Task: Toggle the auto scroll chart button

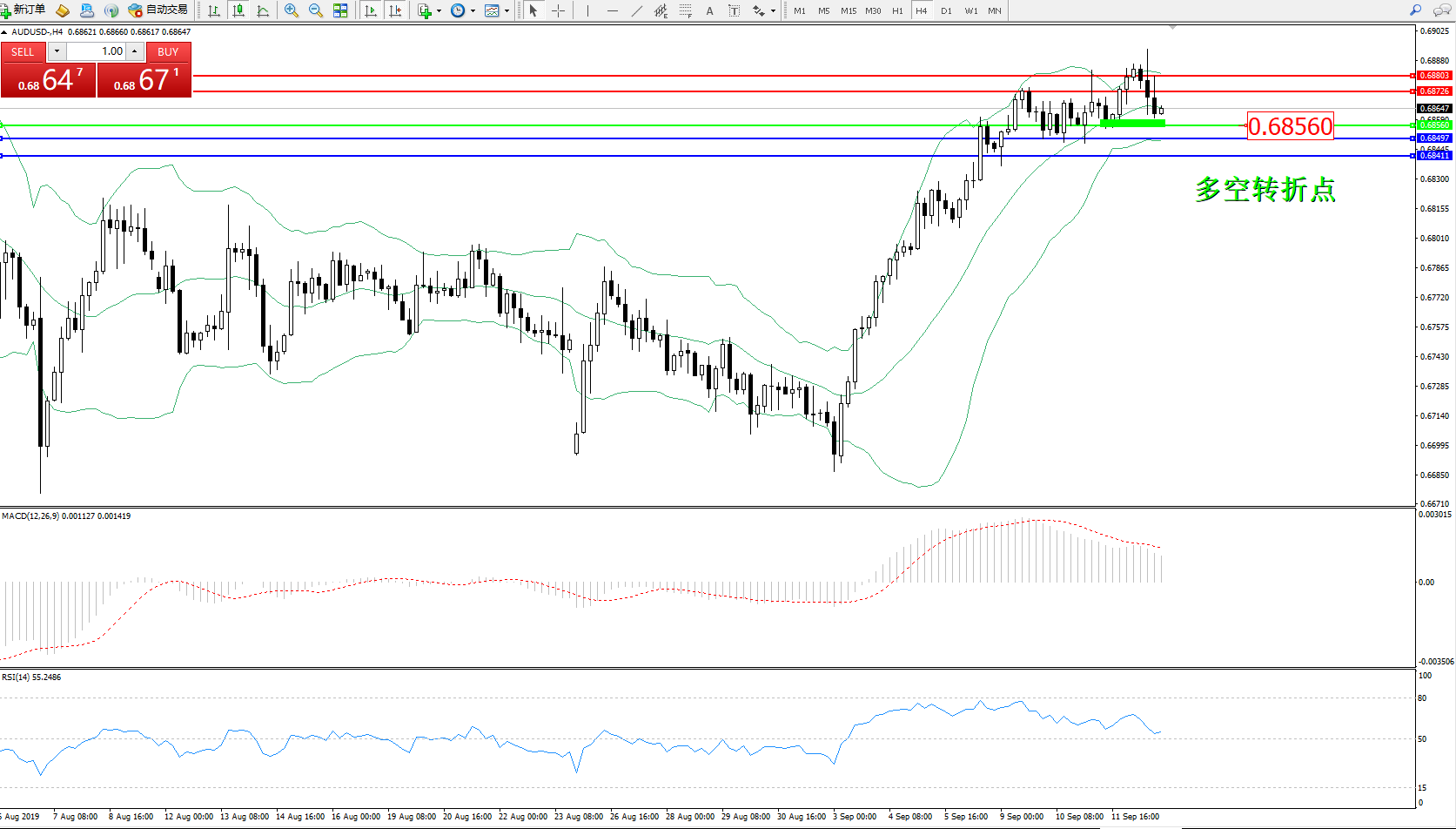Action: pos(371,10)
